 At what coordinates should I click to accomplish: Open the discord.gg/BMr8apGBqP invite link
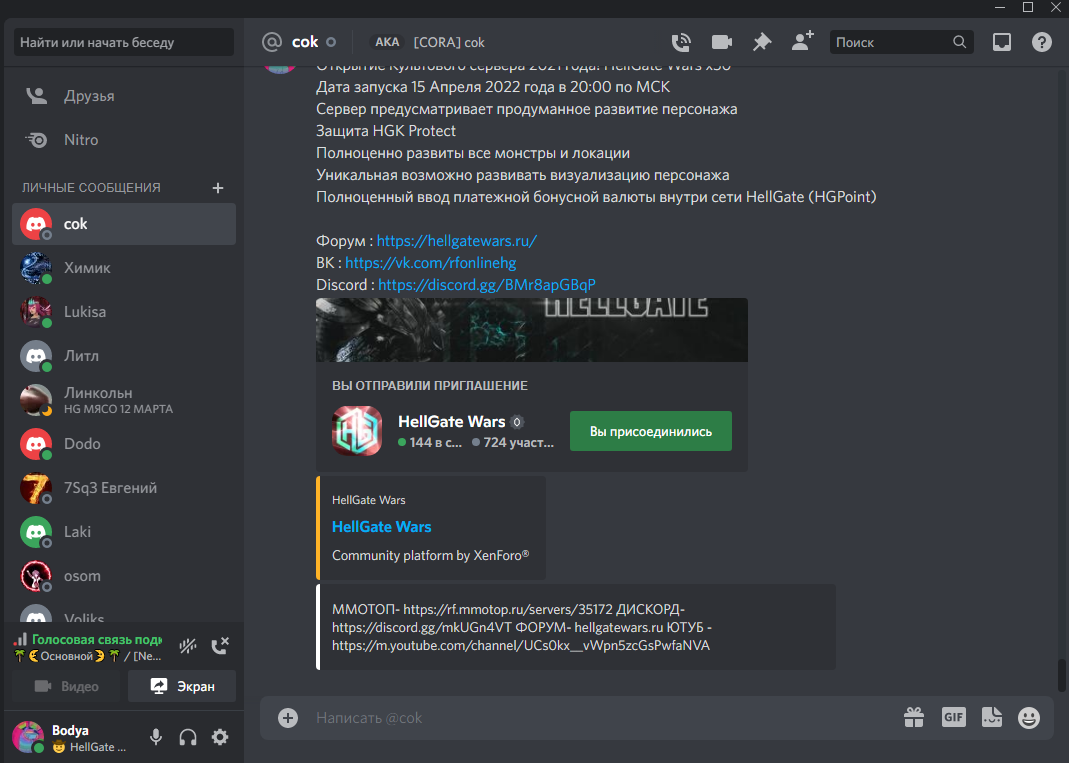point(487,284)
